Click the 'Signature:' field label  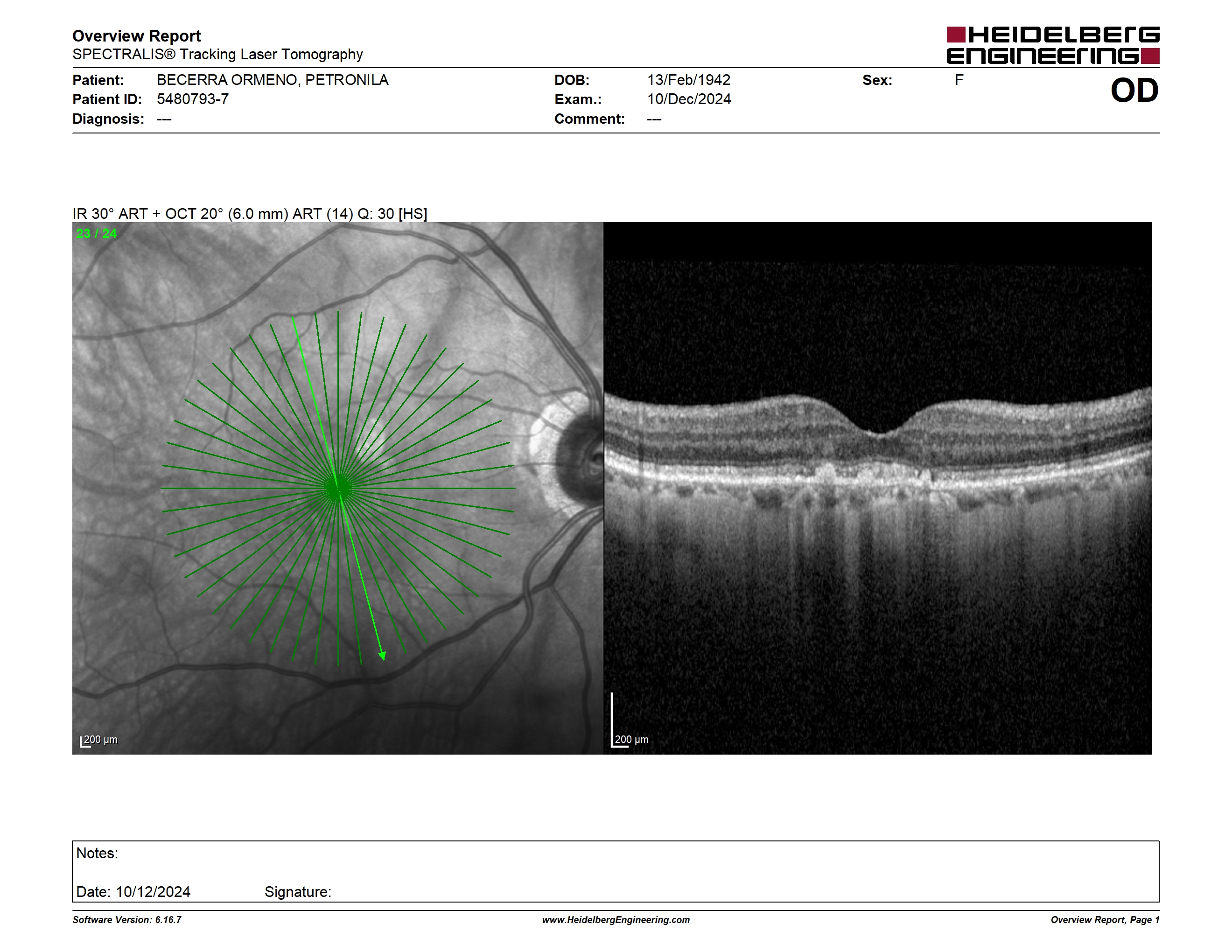[298, 892]
